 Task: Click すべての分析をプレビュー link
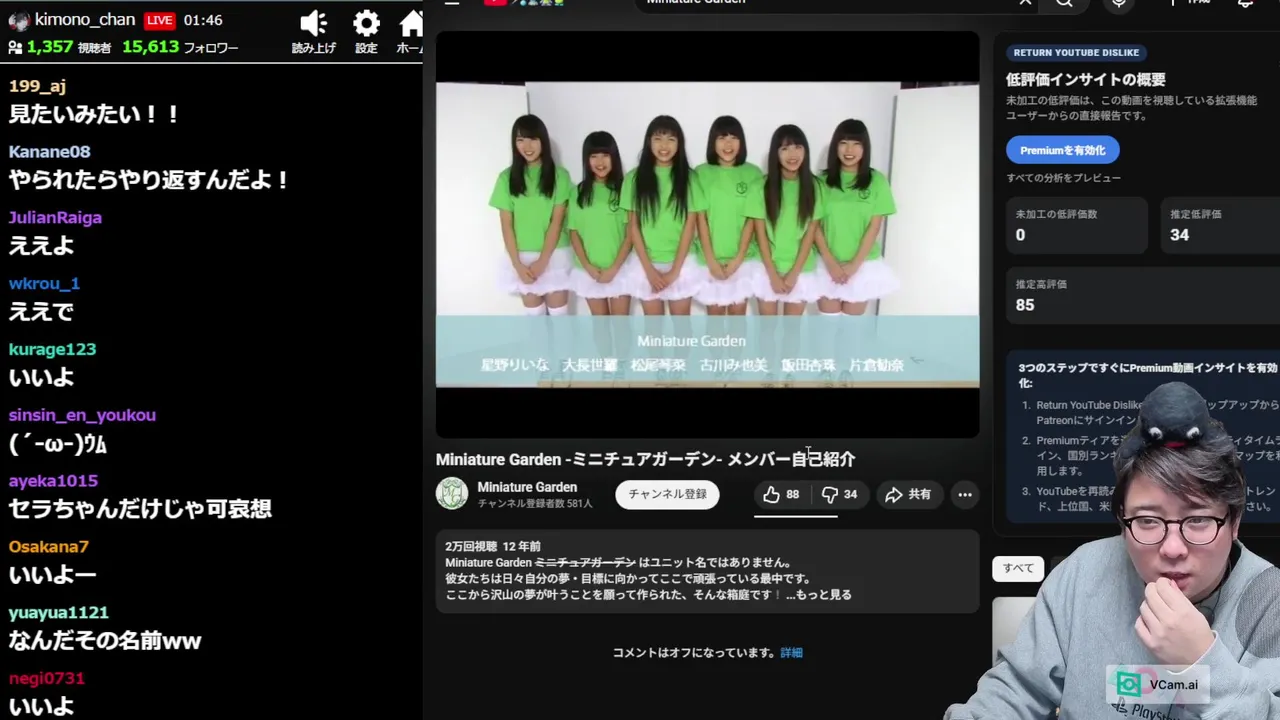tap(1063, 178)
